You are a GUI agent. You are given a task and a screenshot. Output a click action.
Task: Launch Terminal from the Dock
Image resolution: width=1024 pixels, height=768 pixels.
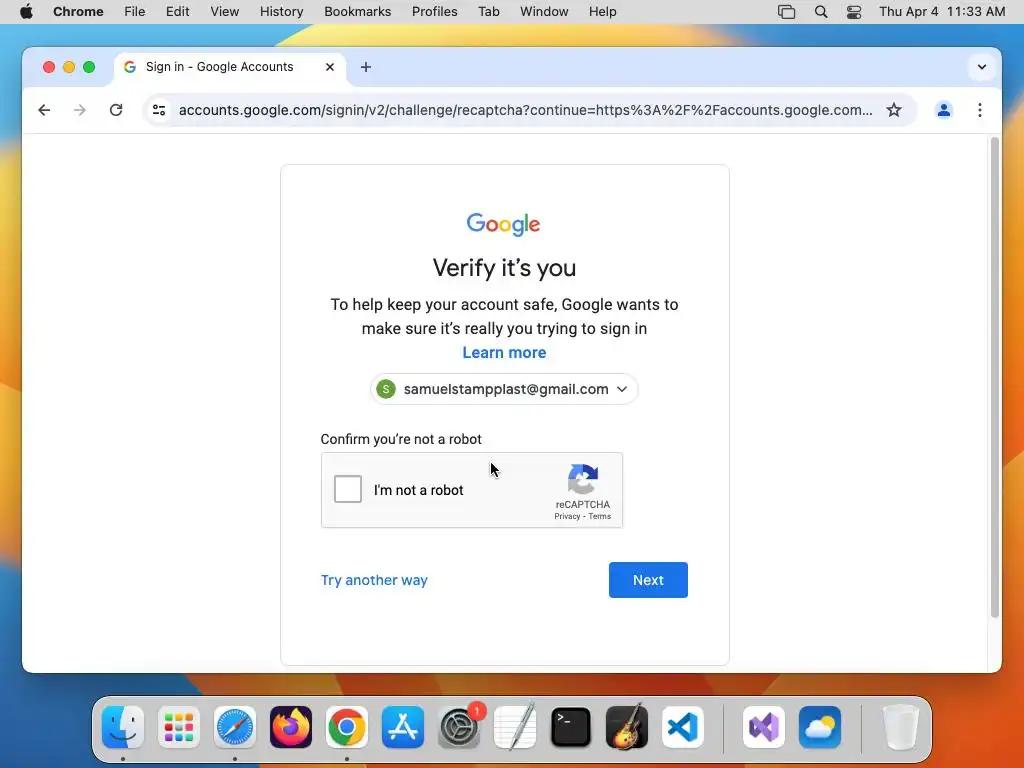[571, 727]
